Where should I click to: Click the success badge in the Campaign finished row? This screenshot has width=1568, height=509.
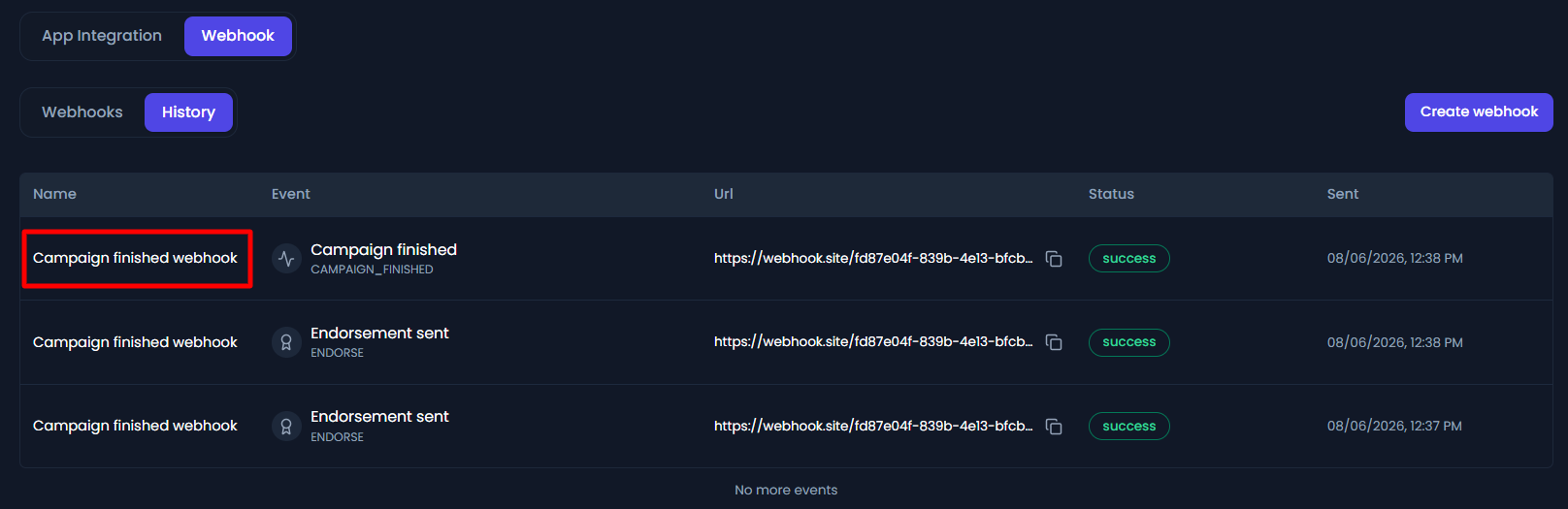tap(1129, 259)
